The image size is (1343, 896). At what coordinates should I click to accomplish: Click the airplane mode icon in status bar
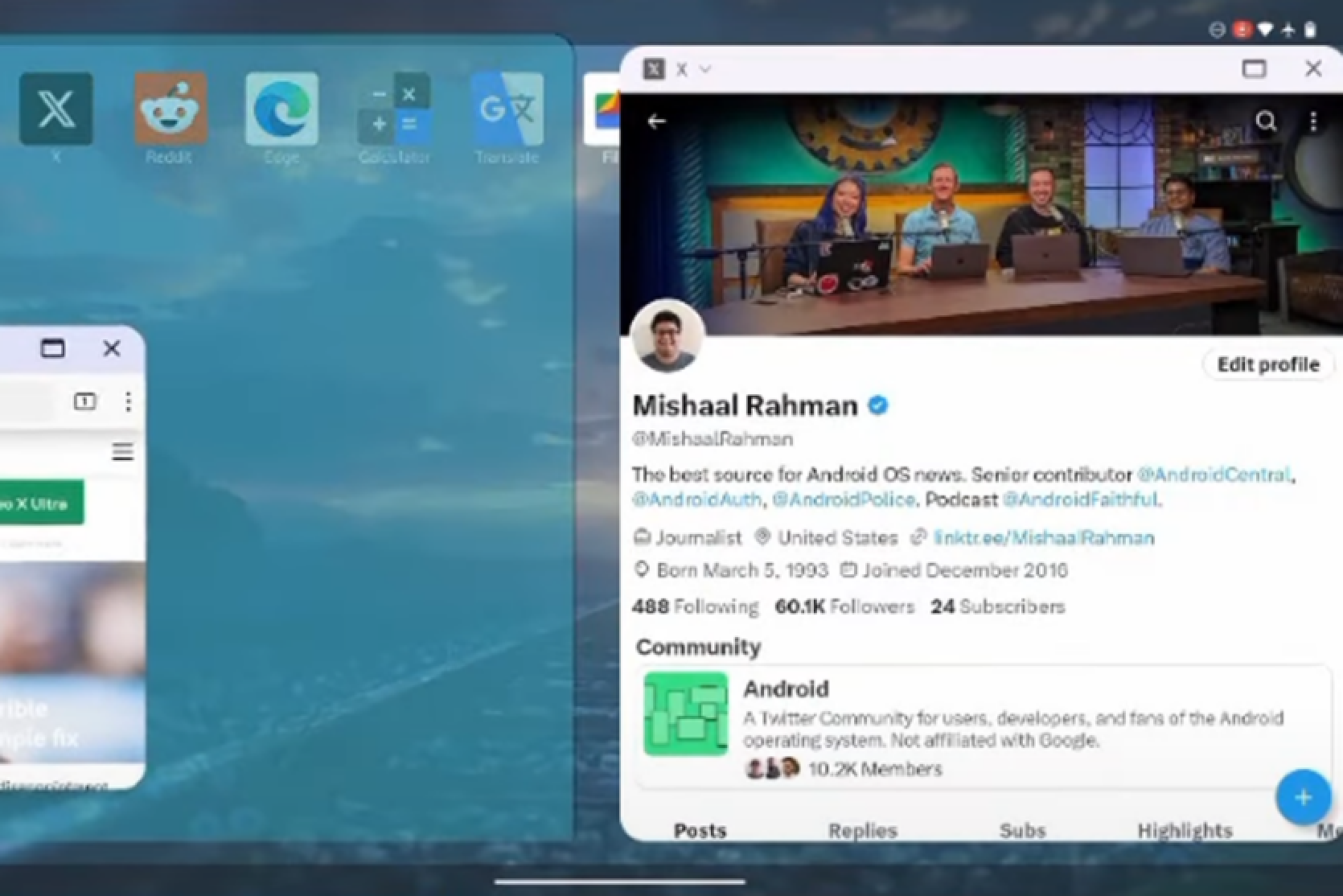(x=1288, y=30)
